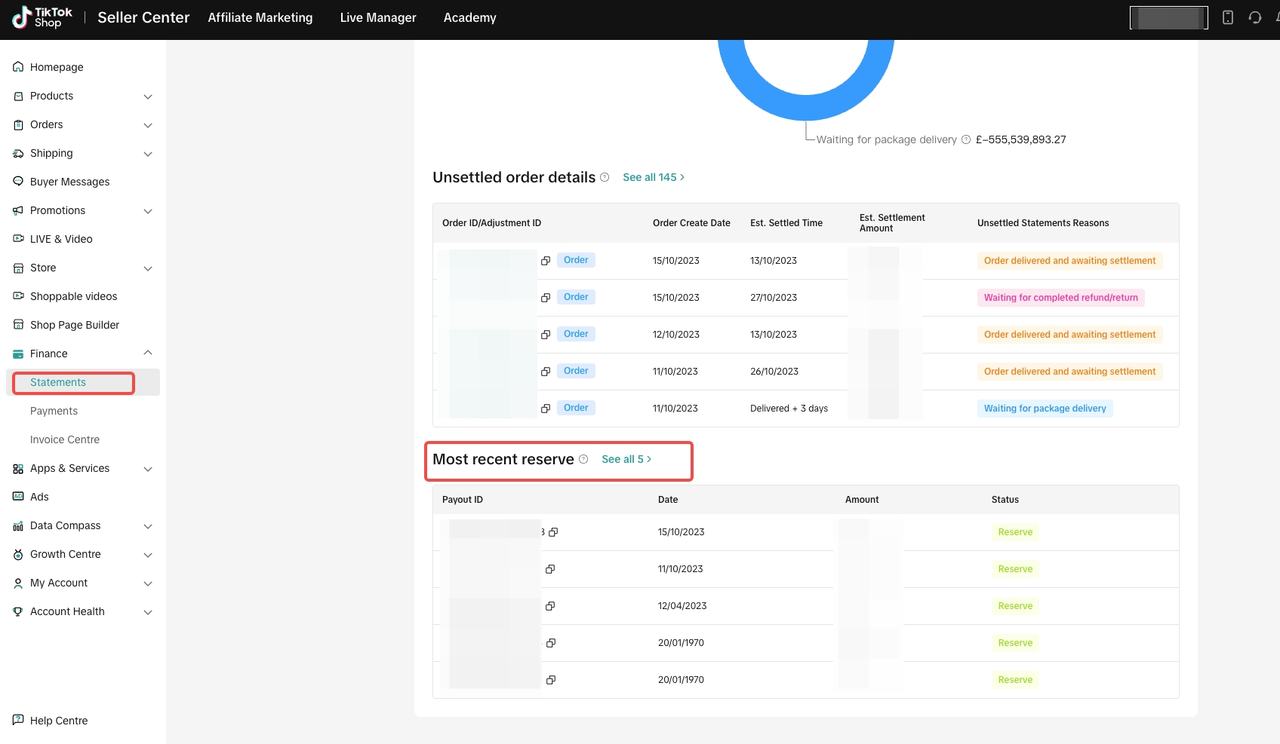This screenshot has height=744, width=1280.
Task: Click See all 5 reserve link
Action: tap(626, 459)
